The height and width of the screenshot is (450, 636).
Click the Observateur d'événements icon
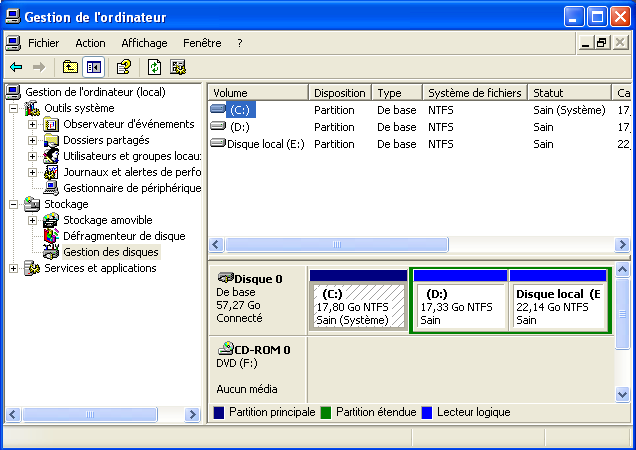click(x=51, y=124)
